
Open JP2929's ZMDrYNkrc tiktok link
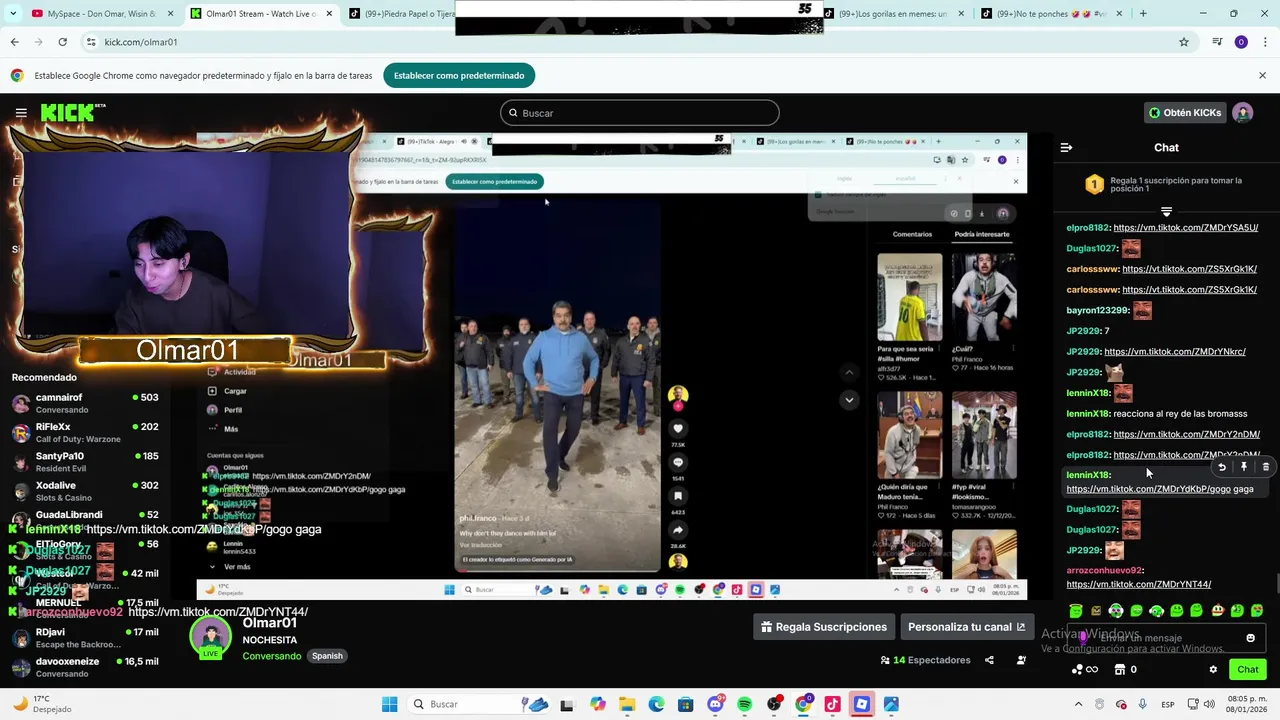click(x=1174, y=351)
